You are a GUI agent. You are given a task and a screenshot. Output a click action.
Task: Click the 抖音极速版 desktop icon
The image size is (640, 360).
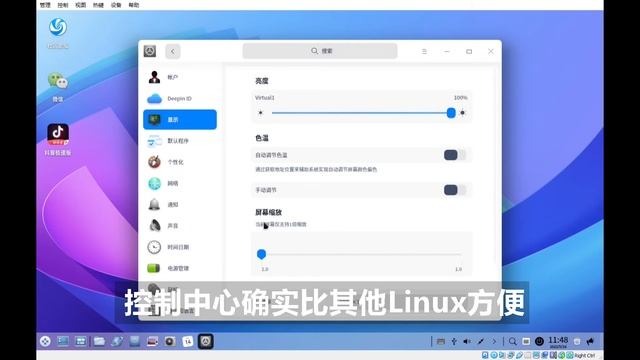(58, 140)
